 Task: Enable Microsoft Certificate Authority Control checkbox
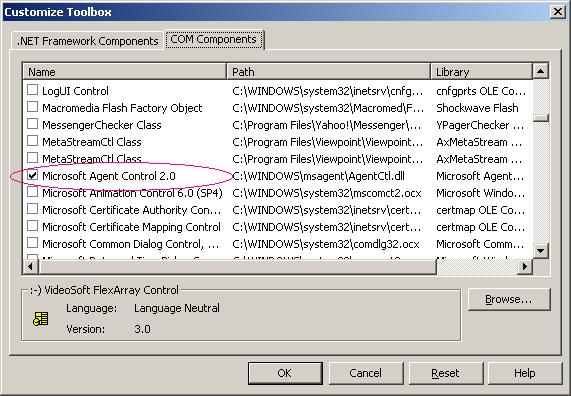click(32, 209)
